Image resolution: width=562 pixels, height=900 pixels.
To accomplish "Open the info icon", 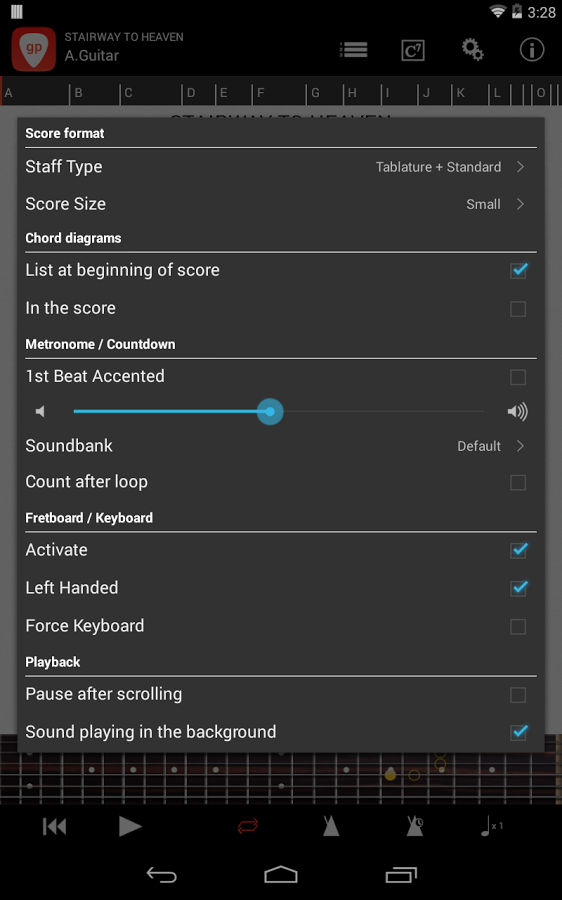I will tap(532, 50).
